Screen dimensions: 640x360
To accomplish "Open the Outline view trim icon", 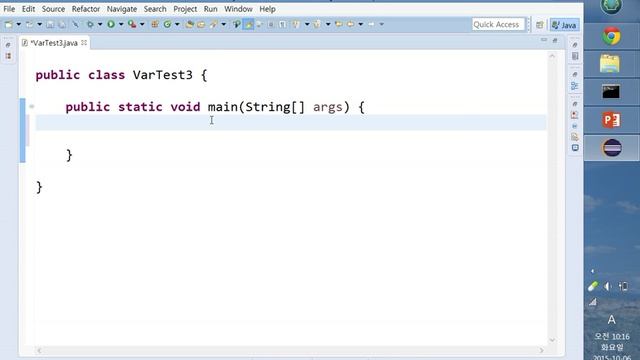I will [575, 86].
